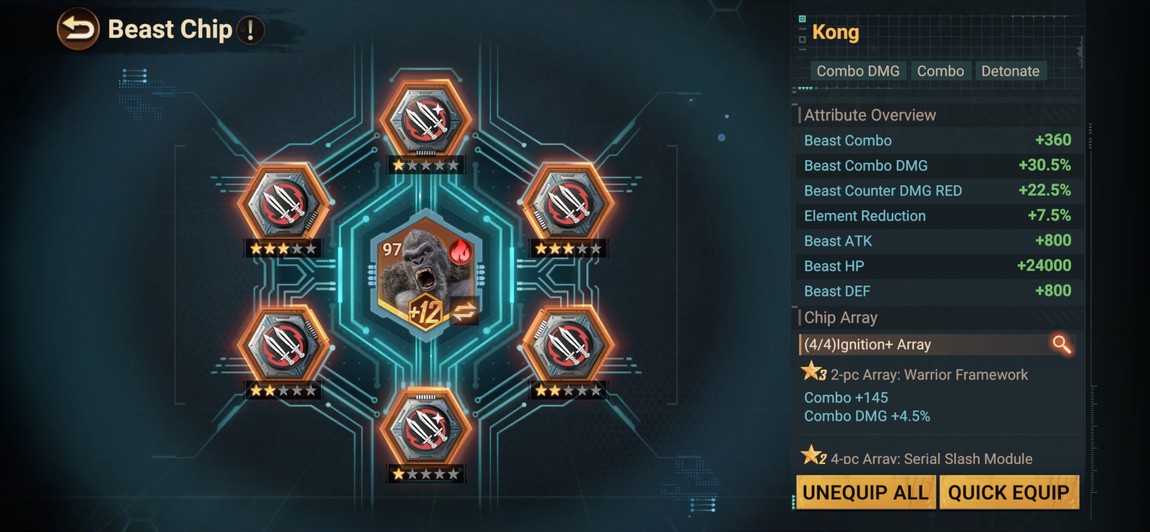
Task: Open 2-pc Array Warrior Framework entry
Action: pyautogui.click(x=929, y=375)
